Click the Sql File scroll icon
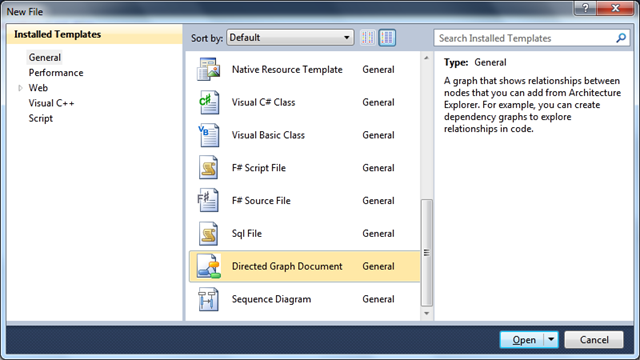The image size is (640, 360). click(209, 233)
